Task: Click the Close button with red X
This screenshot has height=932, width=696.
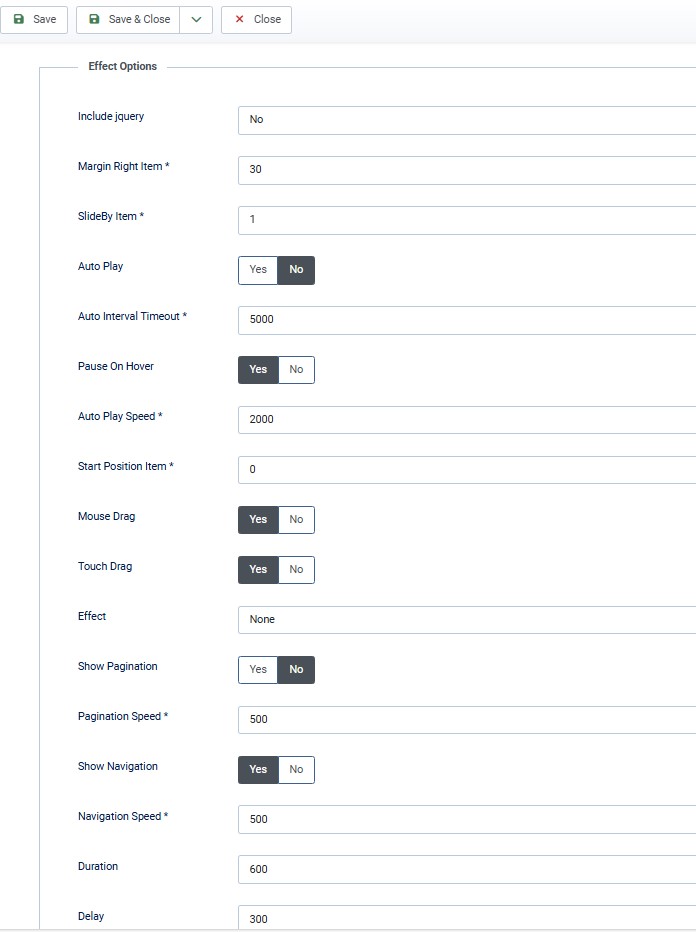Action: (256, 19)
